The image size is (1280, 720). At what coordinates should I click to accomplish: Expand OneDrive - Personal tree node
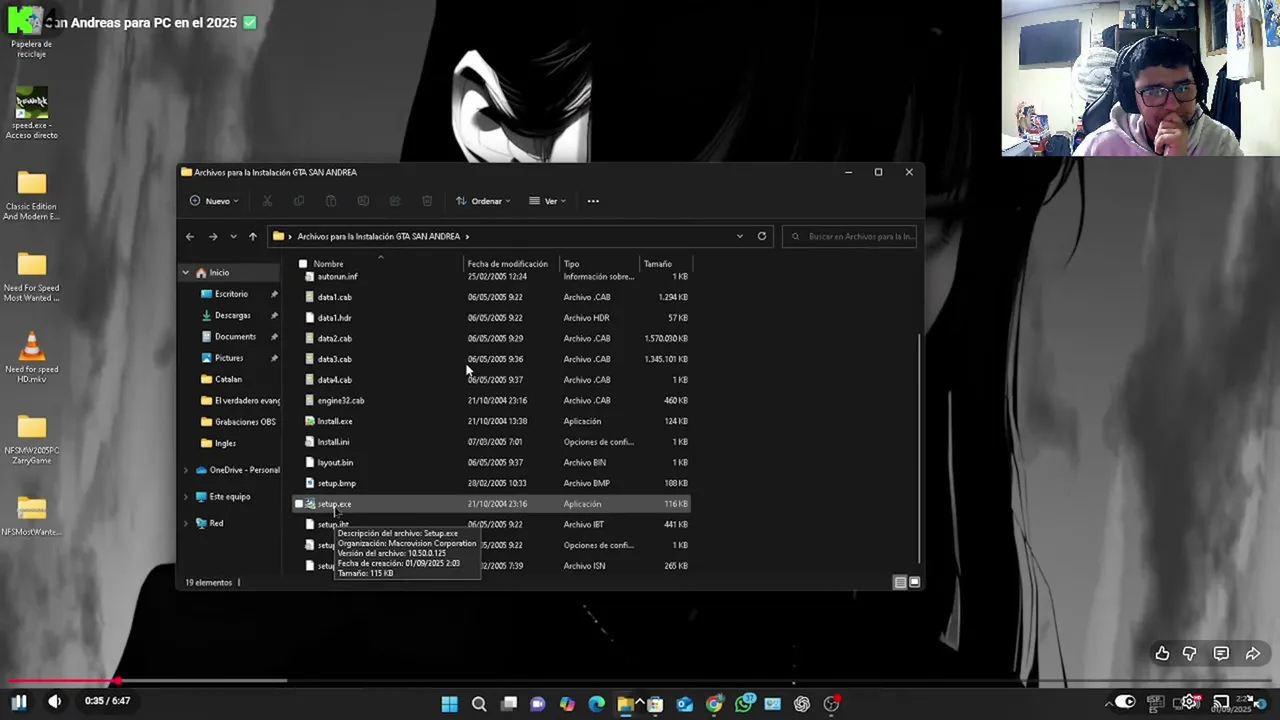pyautogui.click(x=185, y=470)
